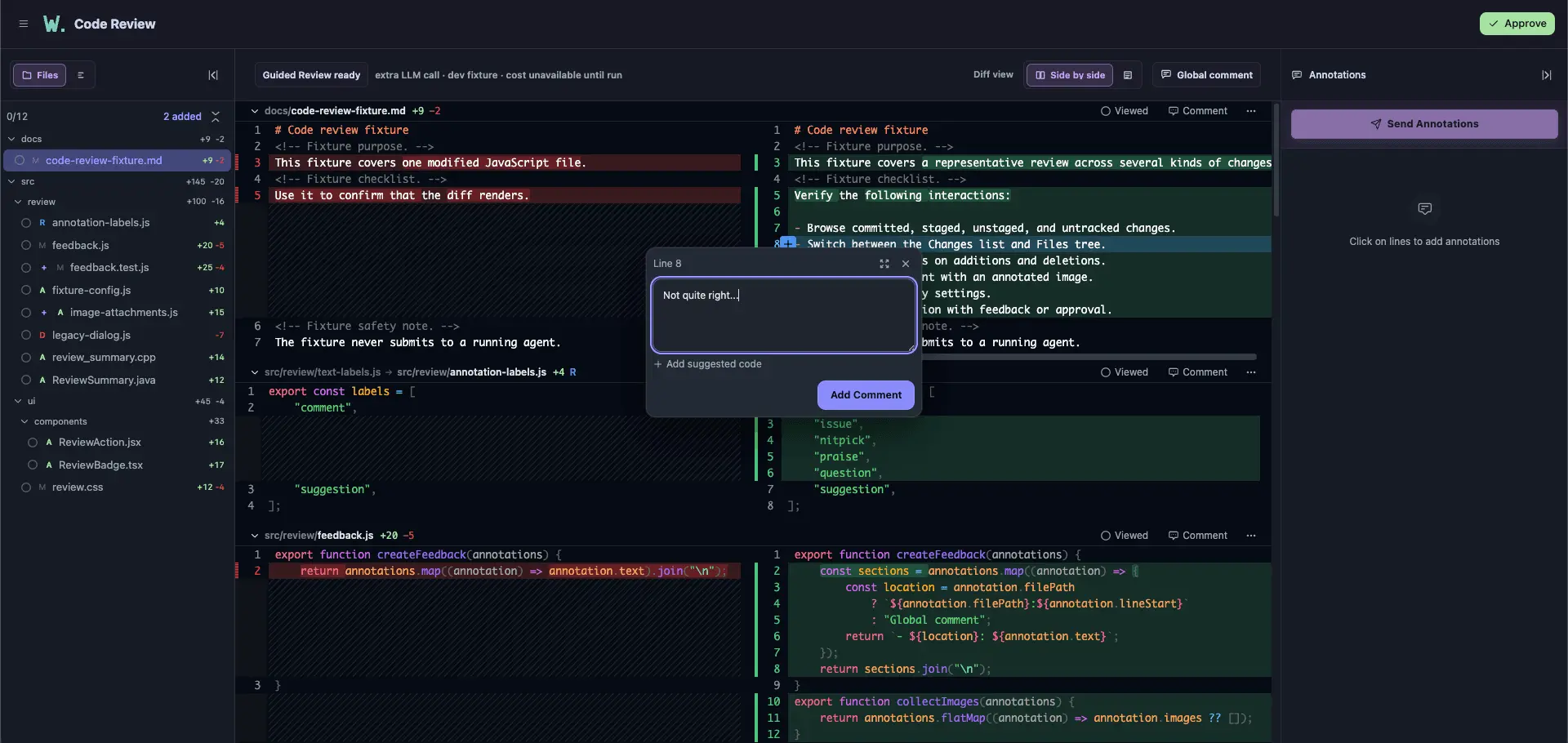Toggle viewed circle for legacy-dialog.js
Image resolution: width=1568 pixels, height=743 pixels.
pyautogui.click(x=26, y=336)
